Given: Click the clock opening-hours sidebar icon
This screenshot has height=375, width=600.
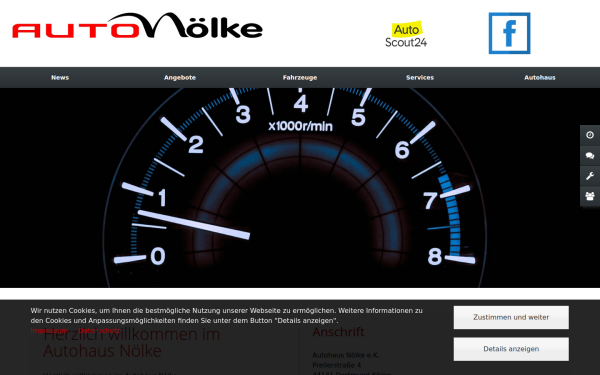Looking at the screenshot, I should tap(590, 135).
